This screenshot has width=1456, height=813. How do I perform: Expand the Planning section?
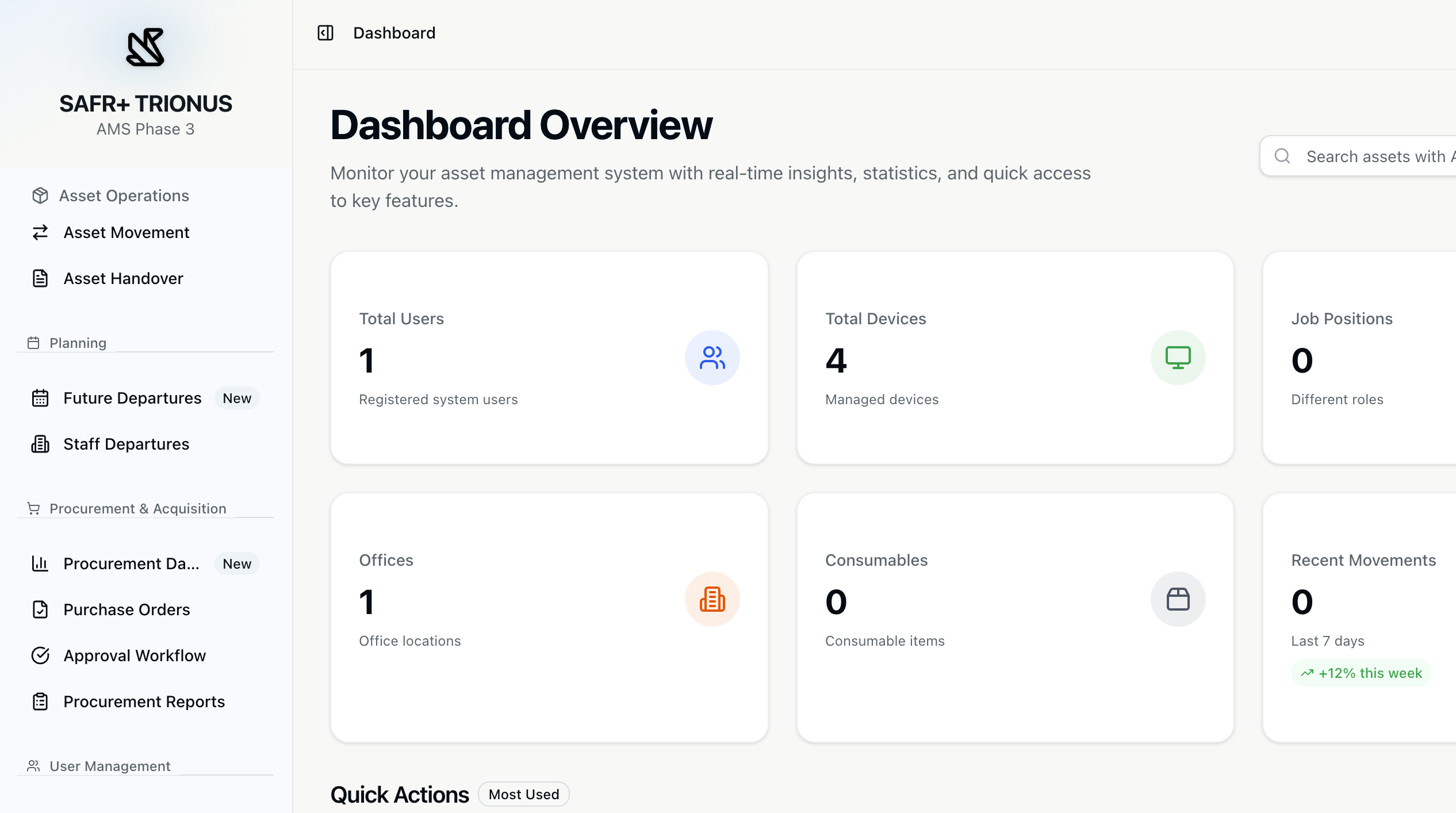(78, 343)
